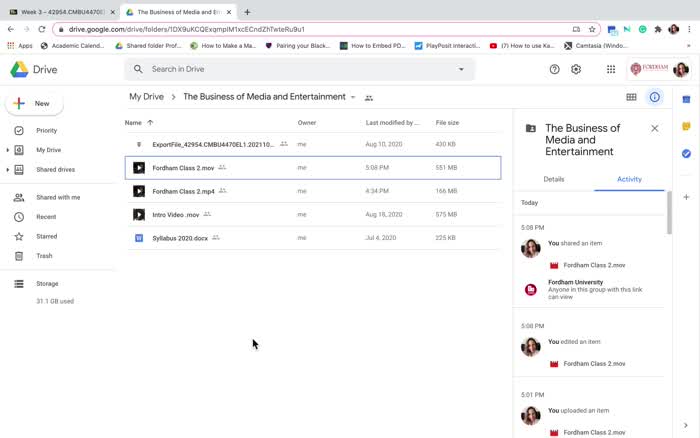Open browser extensions puzzle icon
Screen dimensions: 700x438
658,29
